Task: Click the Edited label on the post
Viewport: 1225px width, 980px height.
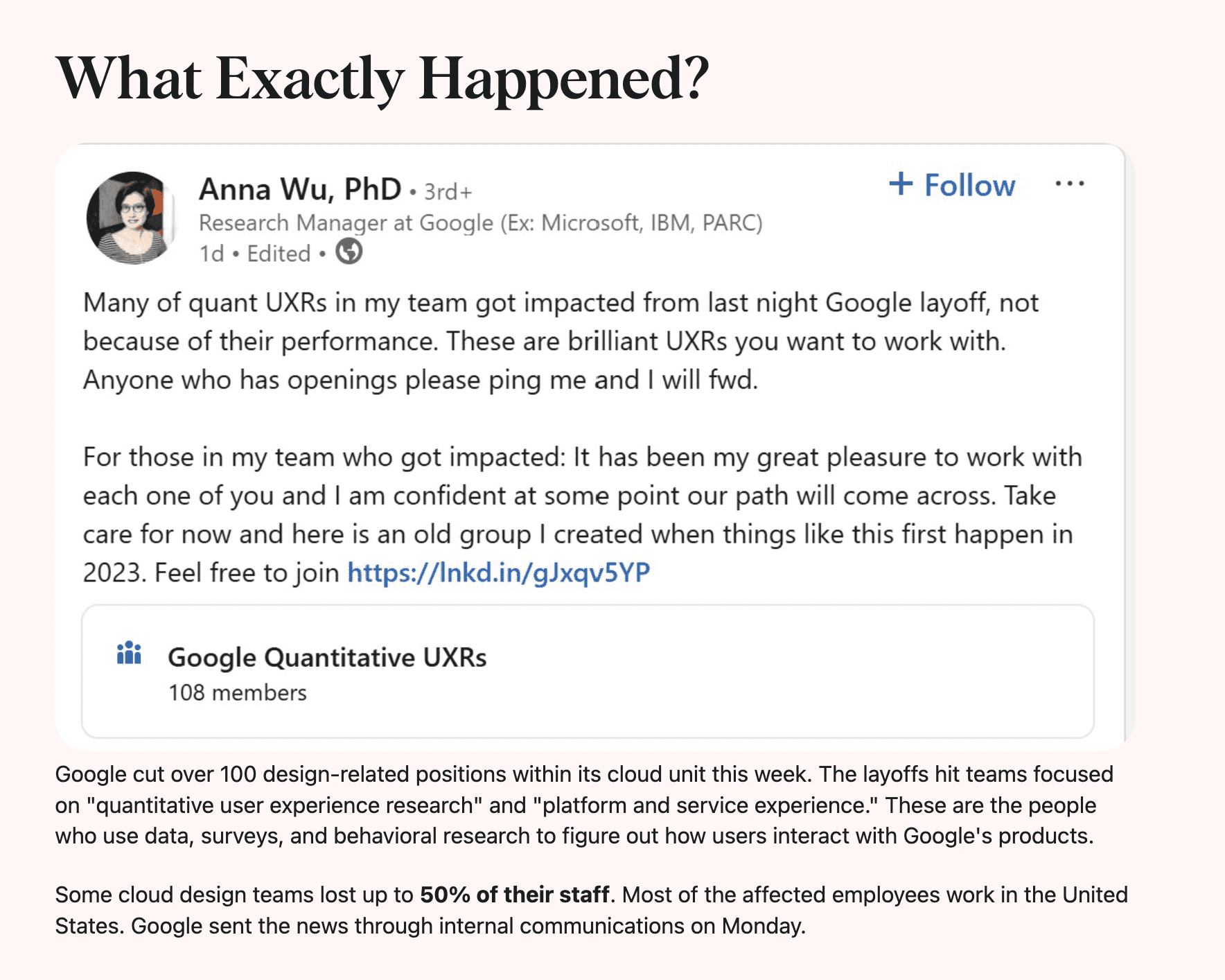Action: (x=276, y=254)
